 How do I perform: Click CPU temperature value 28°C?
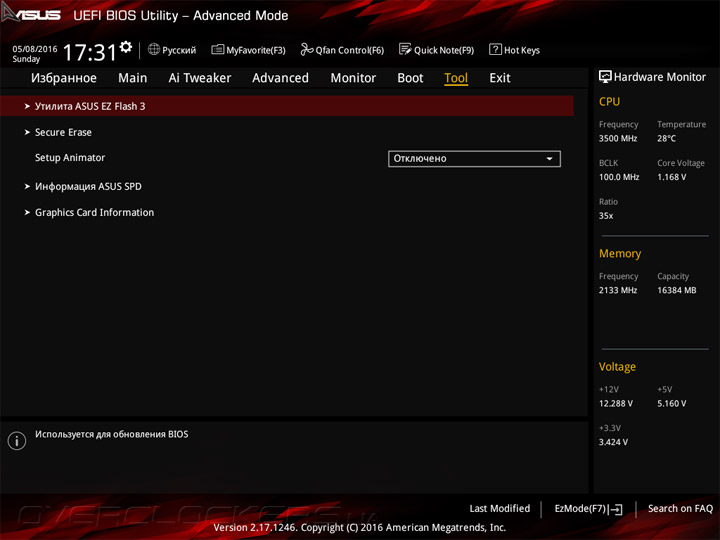pyautogui.click(x=666, y=138)
